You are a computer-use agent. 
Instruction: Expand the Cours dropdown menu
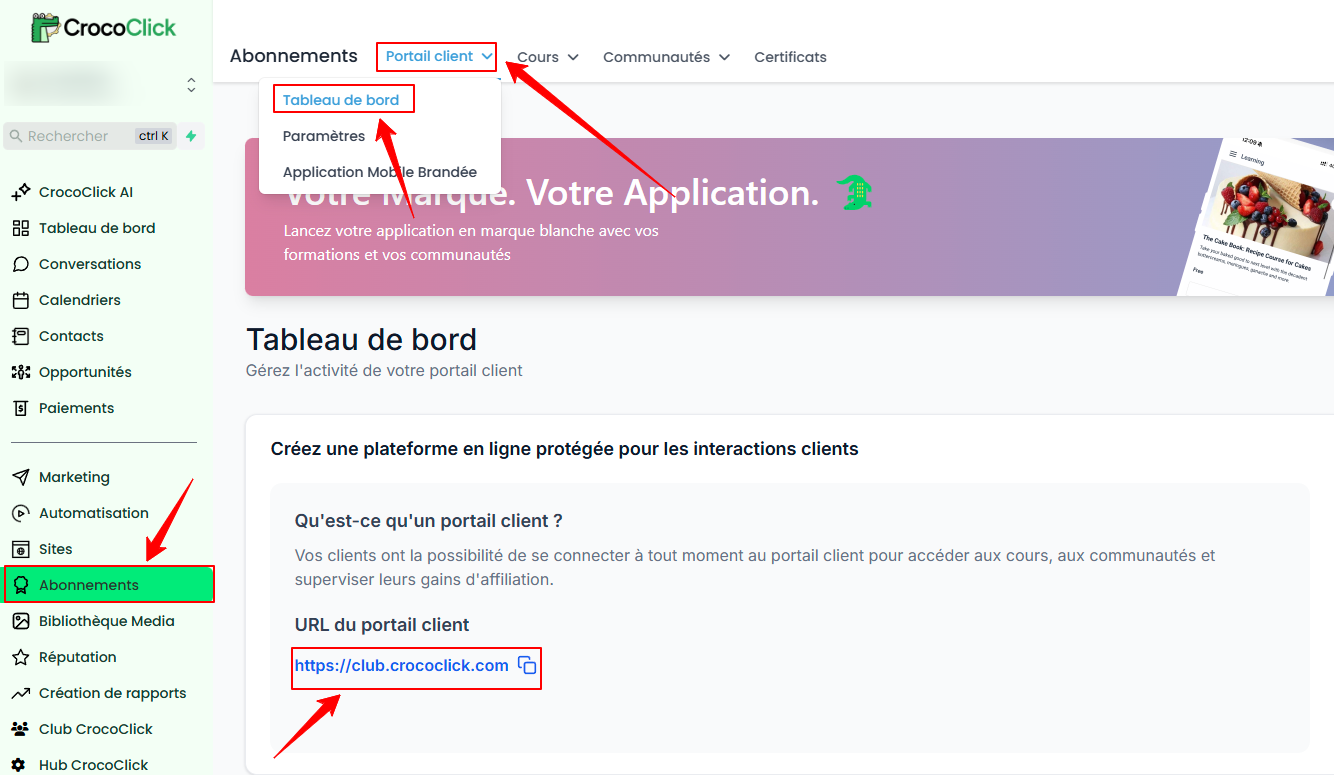click(547, 57)
